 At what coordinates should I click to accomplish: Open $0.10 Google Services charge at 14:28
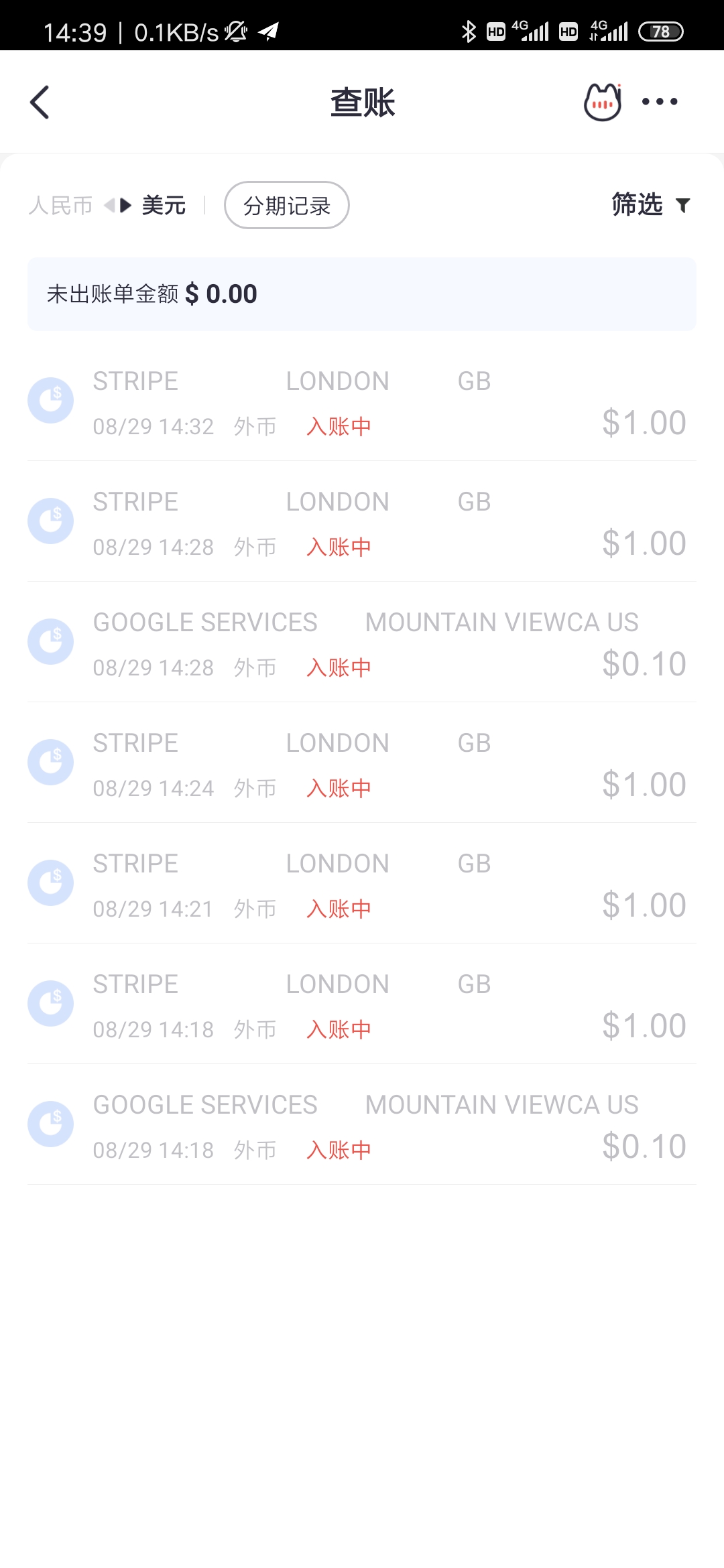[x=362, y=642]
